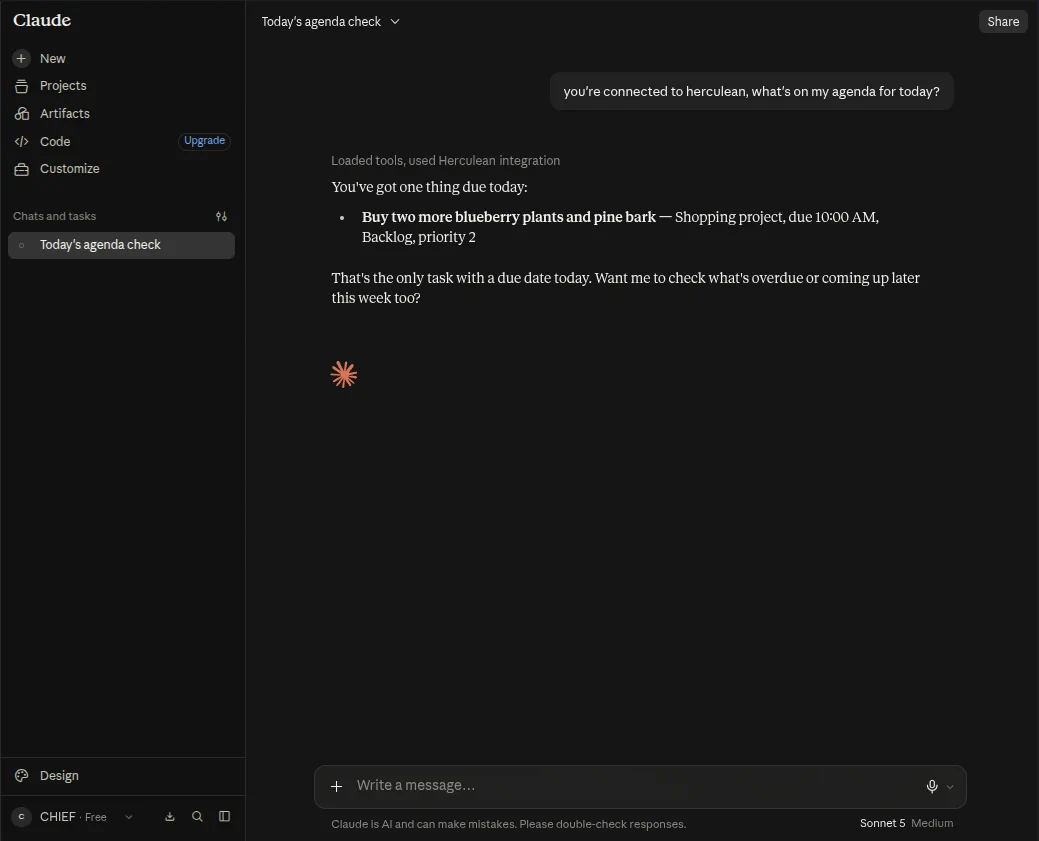Expand Loaded tools, used Herculean integration details

[445, 160]
